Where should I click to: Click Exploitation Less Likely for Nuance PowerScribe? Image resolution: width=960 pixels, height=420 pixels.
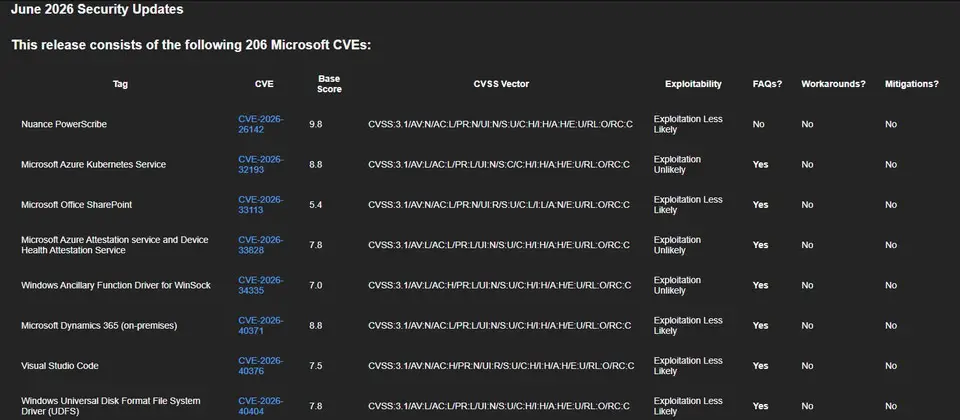coord(688,124)
